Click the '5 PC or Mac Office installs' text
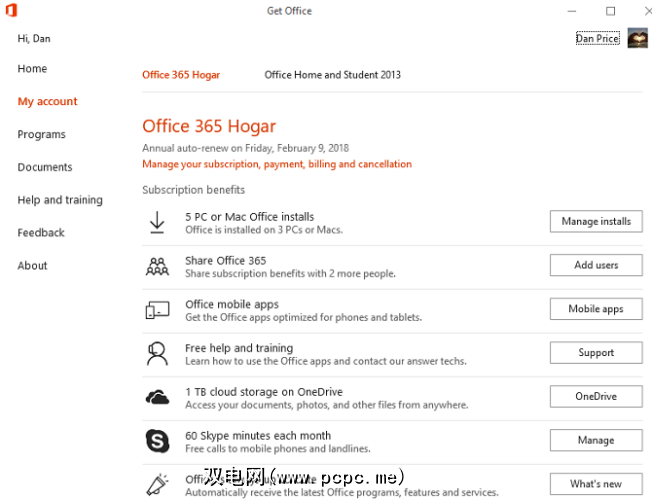The width and height of the screenshot is (652, 500). click(x=249, y=217)
